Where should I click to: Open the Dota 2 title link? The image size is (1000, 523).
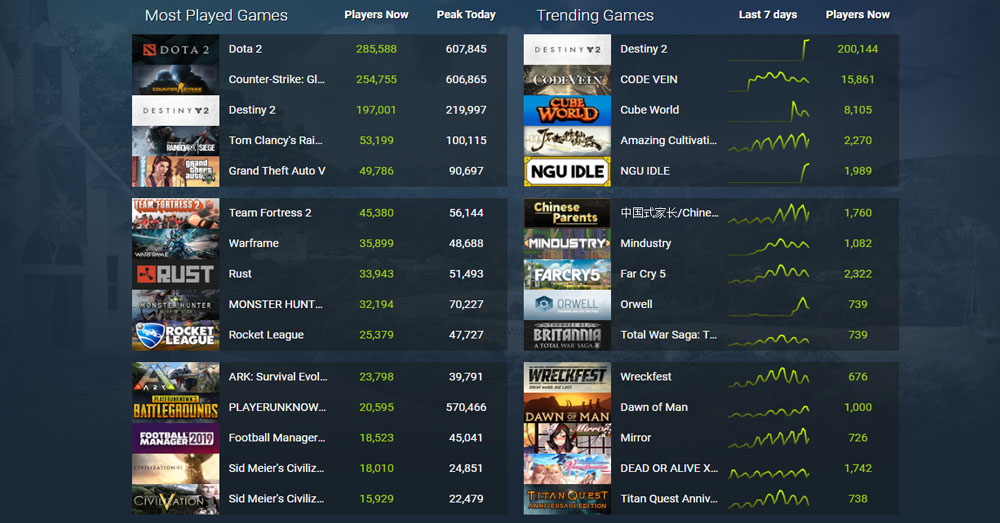[x=245, y=49]
